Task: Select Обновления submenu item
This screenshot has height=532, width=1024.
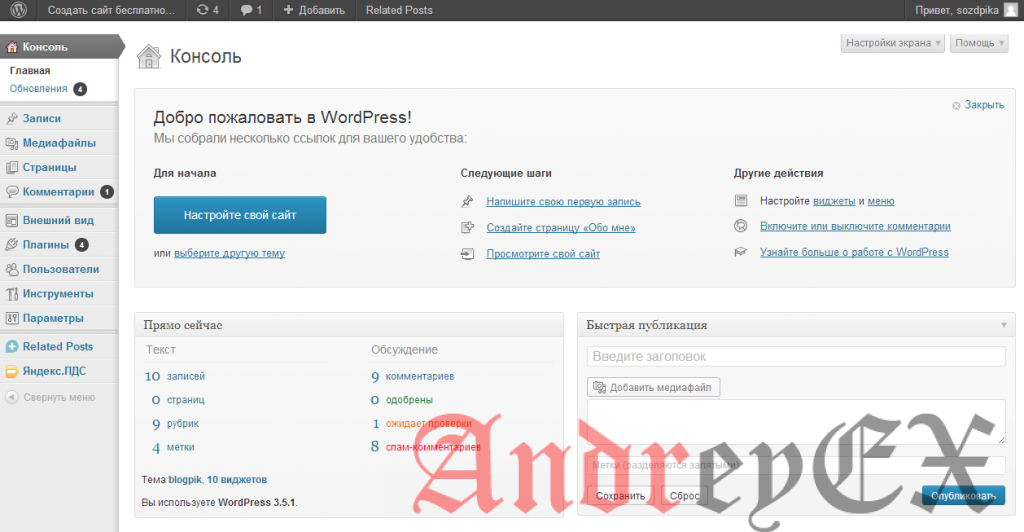Action: (39, 89)
